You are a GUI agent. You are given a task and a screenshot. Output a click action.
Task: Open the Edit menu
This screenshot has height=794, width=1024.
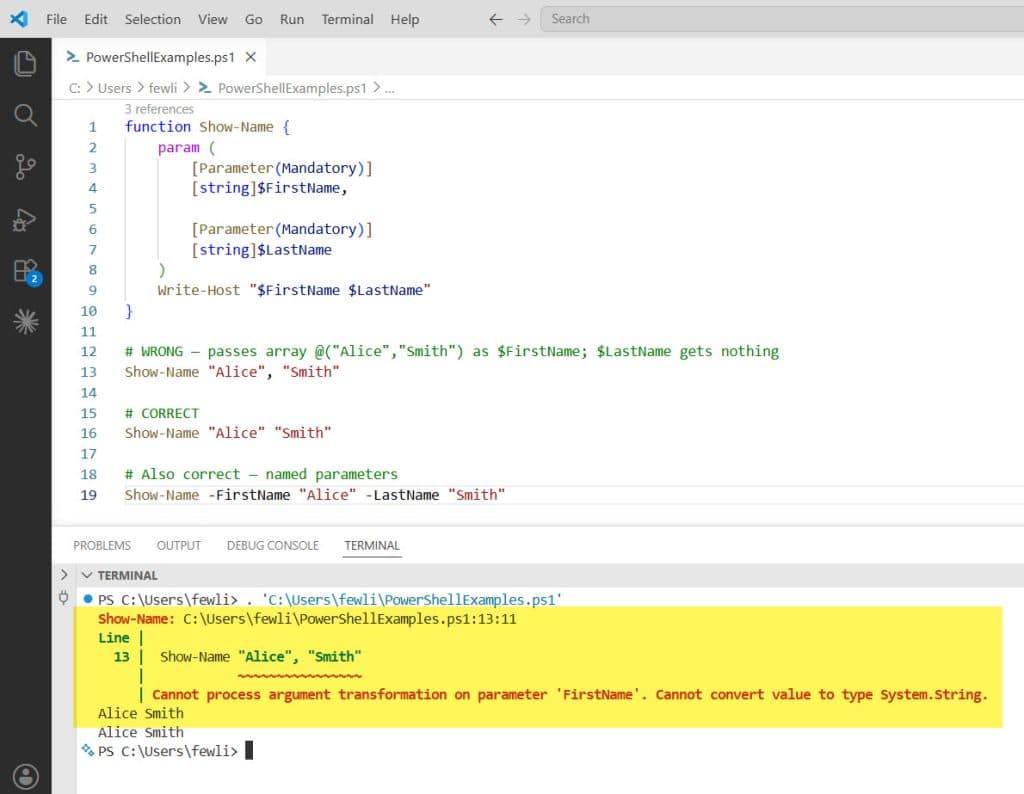click(x=95, y=20)
